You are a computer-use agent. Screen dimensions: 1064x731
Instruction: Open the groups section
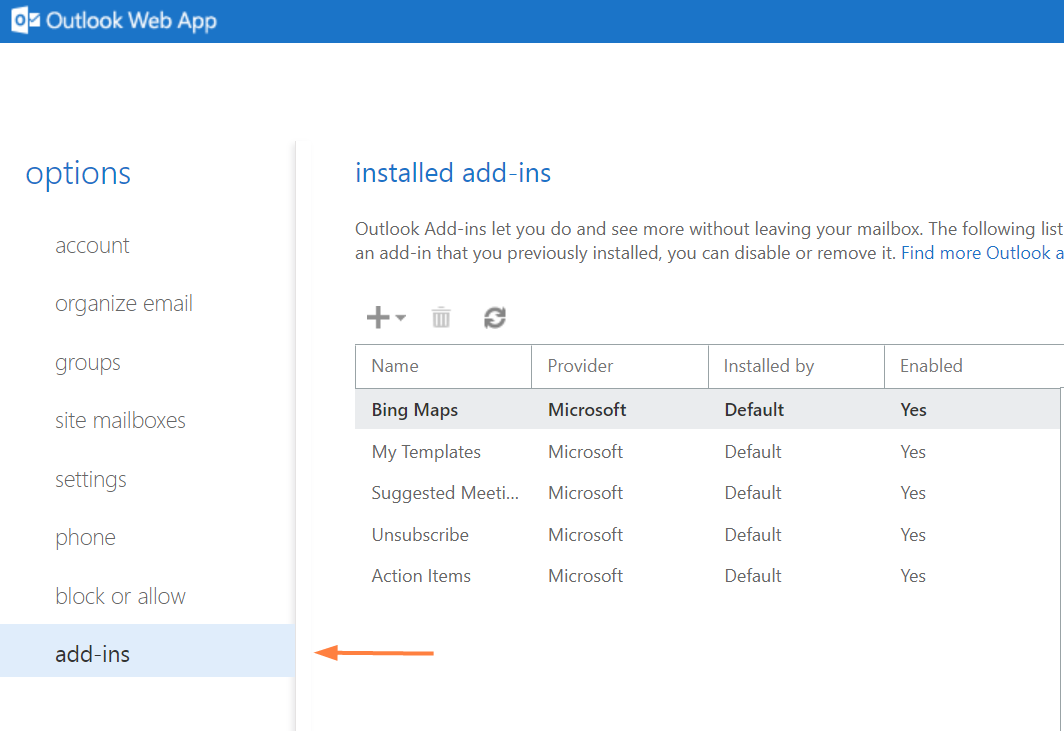(88, 363)
